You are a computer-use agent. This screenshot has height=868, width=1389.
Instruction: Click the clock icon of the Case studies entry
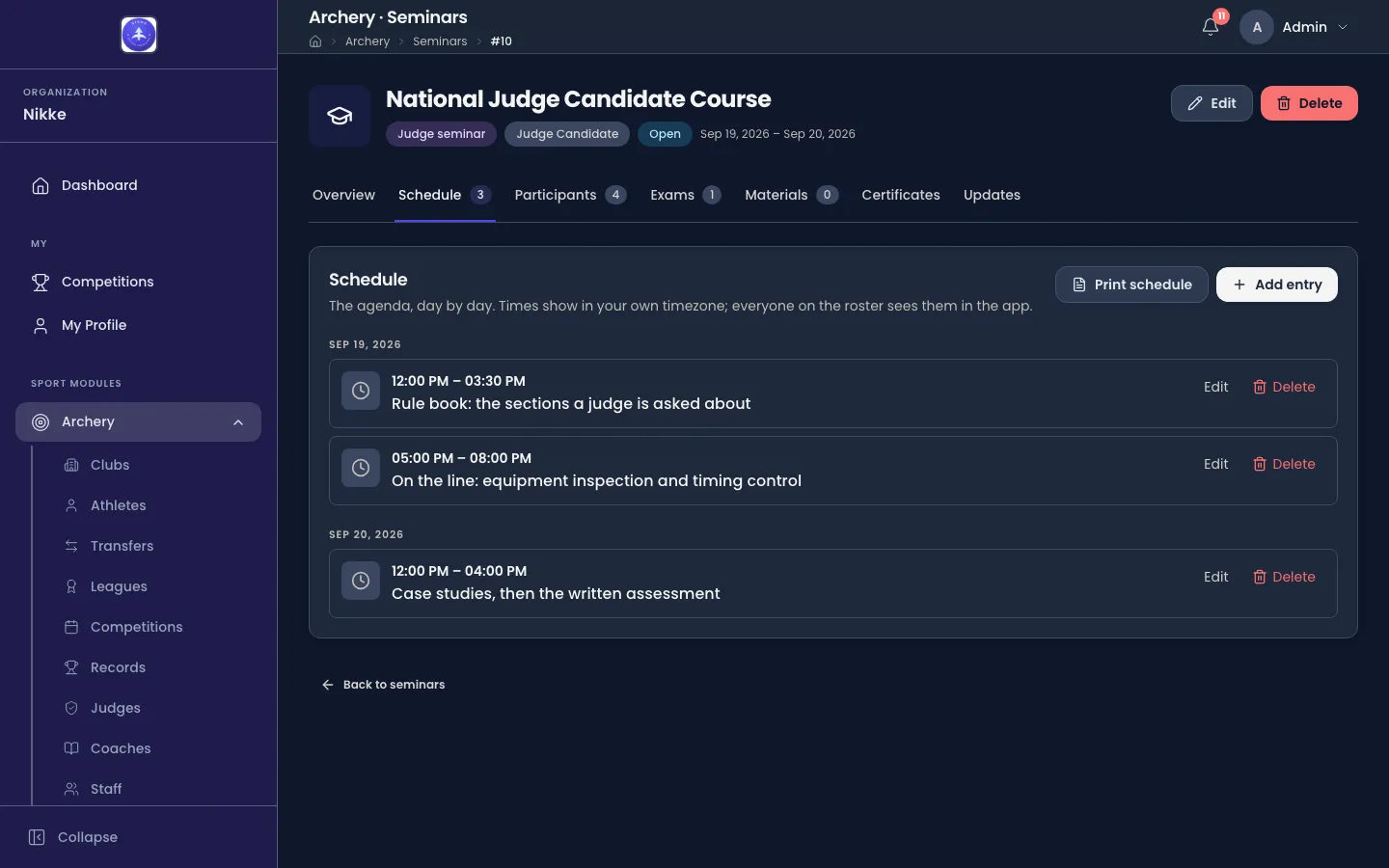(x=361, y=581)
